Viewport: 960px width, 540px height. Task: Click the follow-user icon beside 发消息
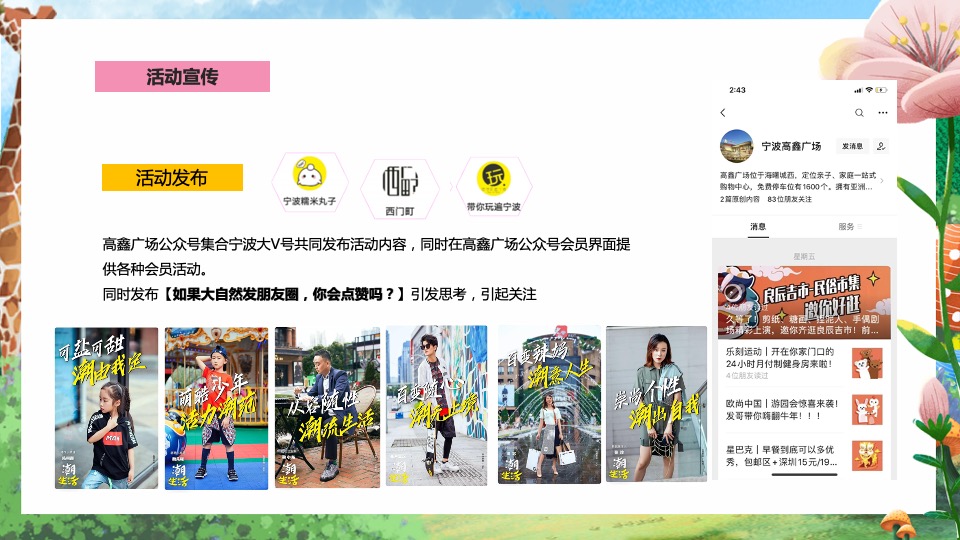point(881,146)
